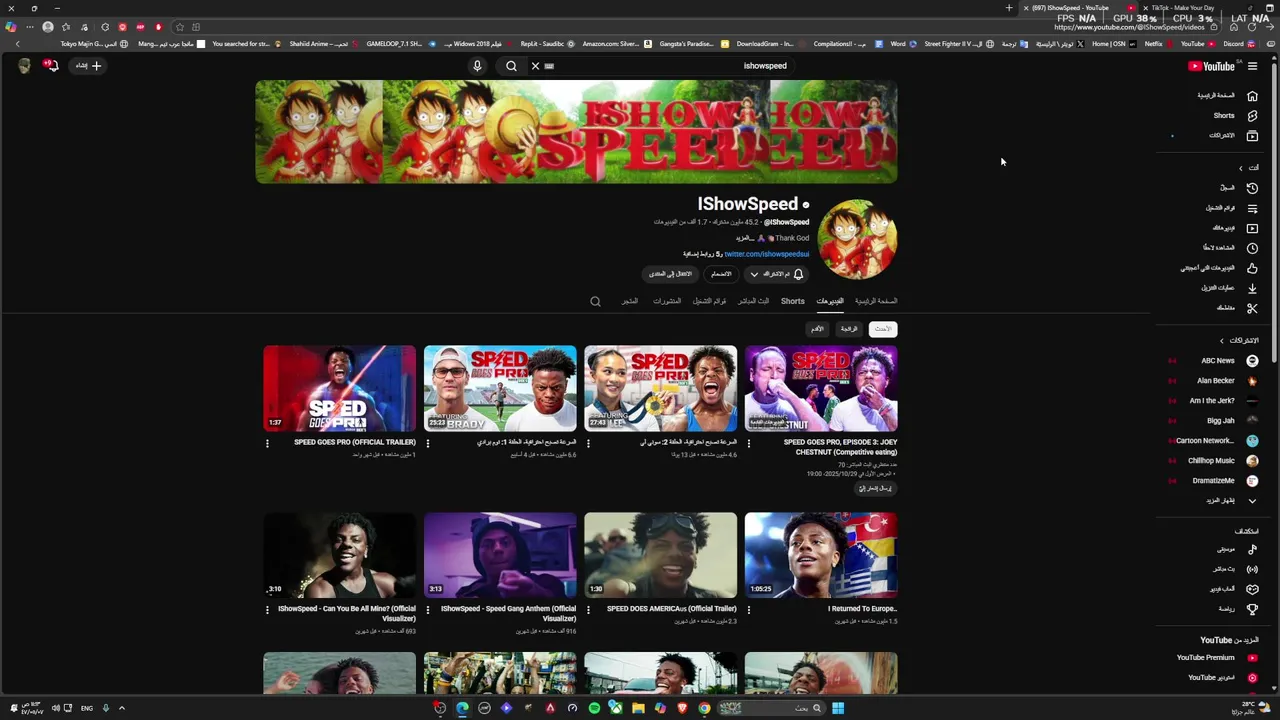Open the Brady episode thumbnail
Screen dimensions: 1280x720
pos(500,389)
